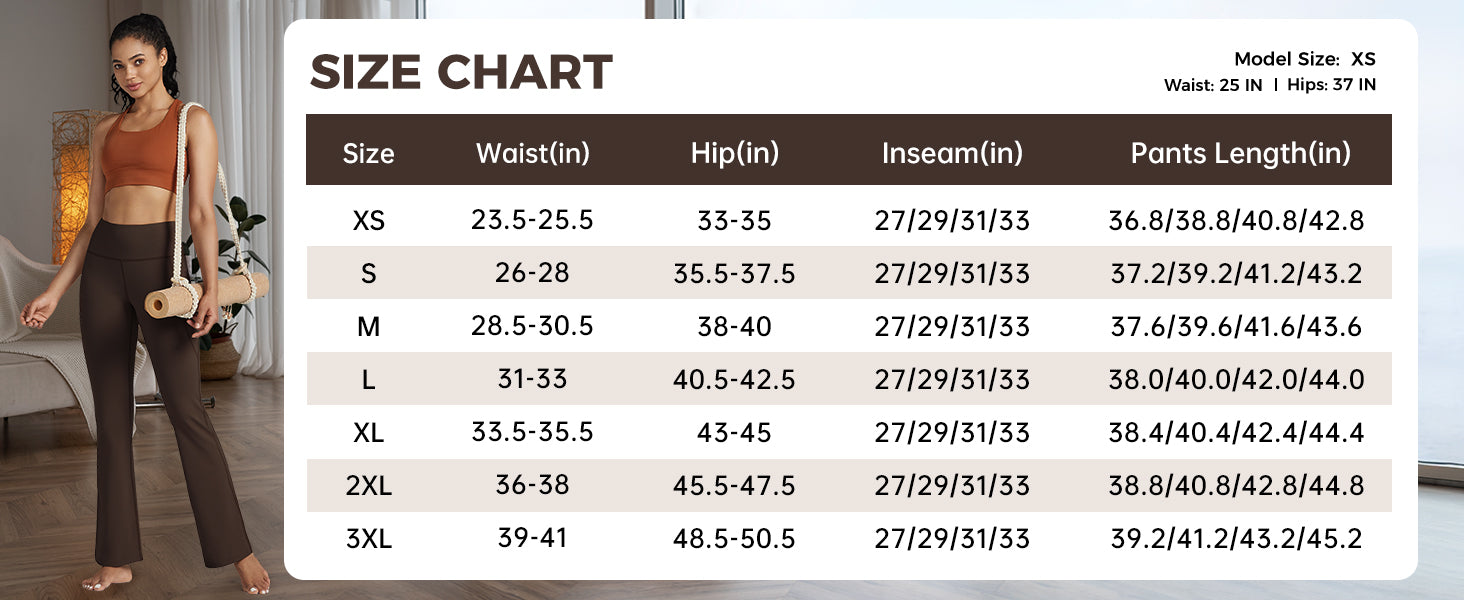1464x600 pixels.
Task: Click the Hip(in) column header
Action: tap(734, 153)
